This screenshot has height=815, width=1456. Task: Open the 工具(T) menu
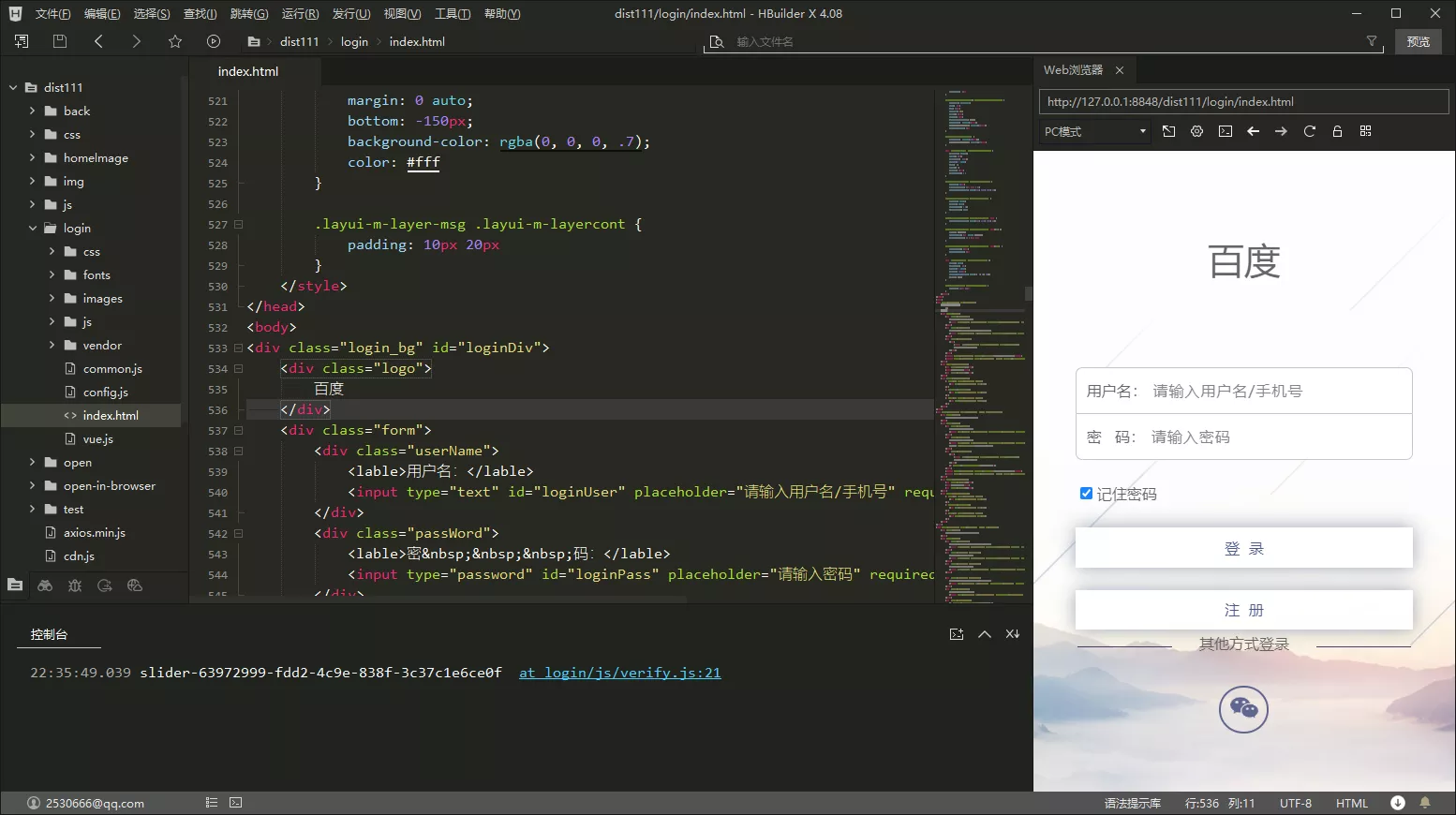pyautogui.click(x=453, y=14)
